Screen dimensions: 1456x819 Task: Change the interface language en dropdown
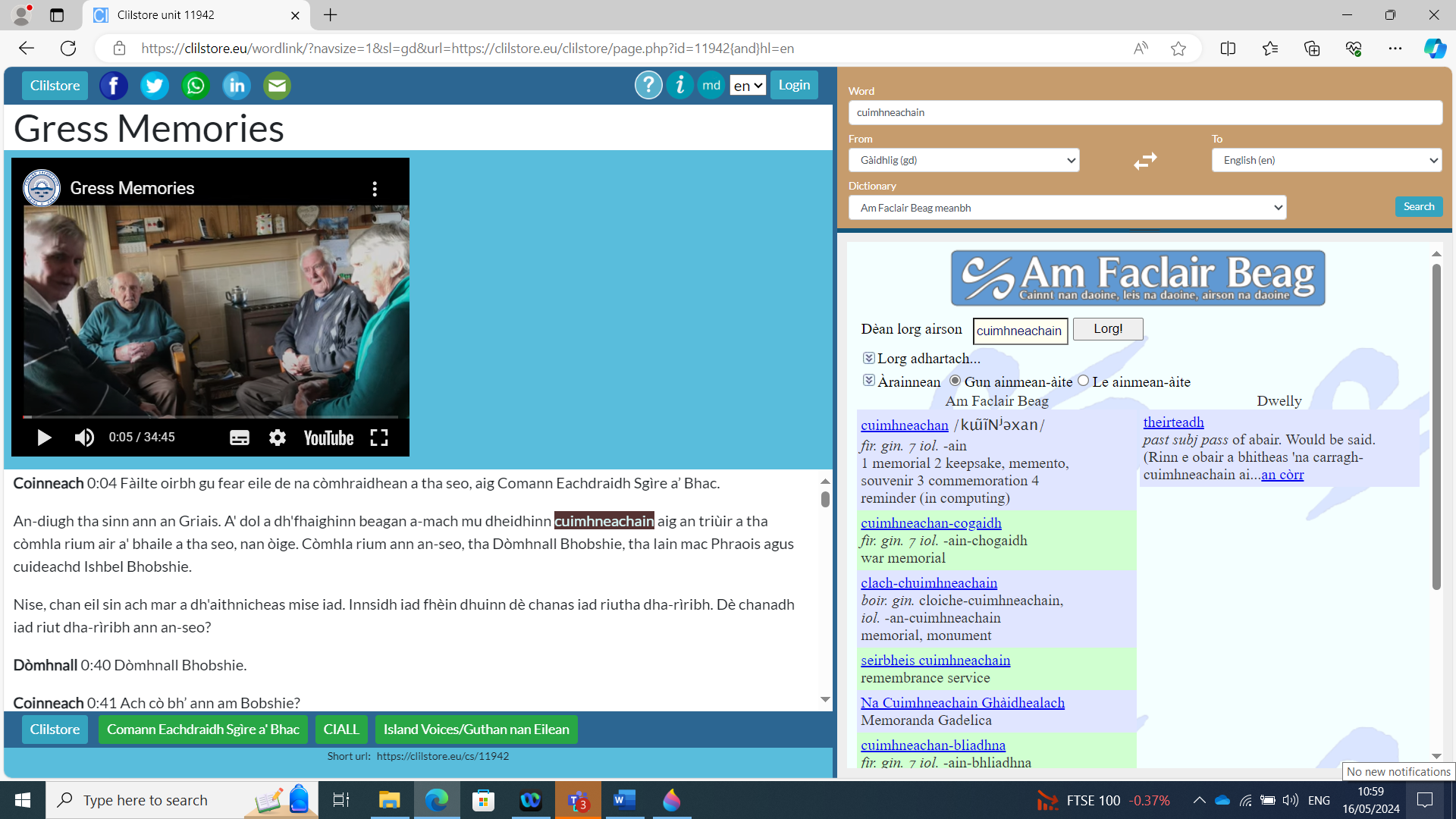click(x=747, y=85)
